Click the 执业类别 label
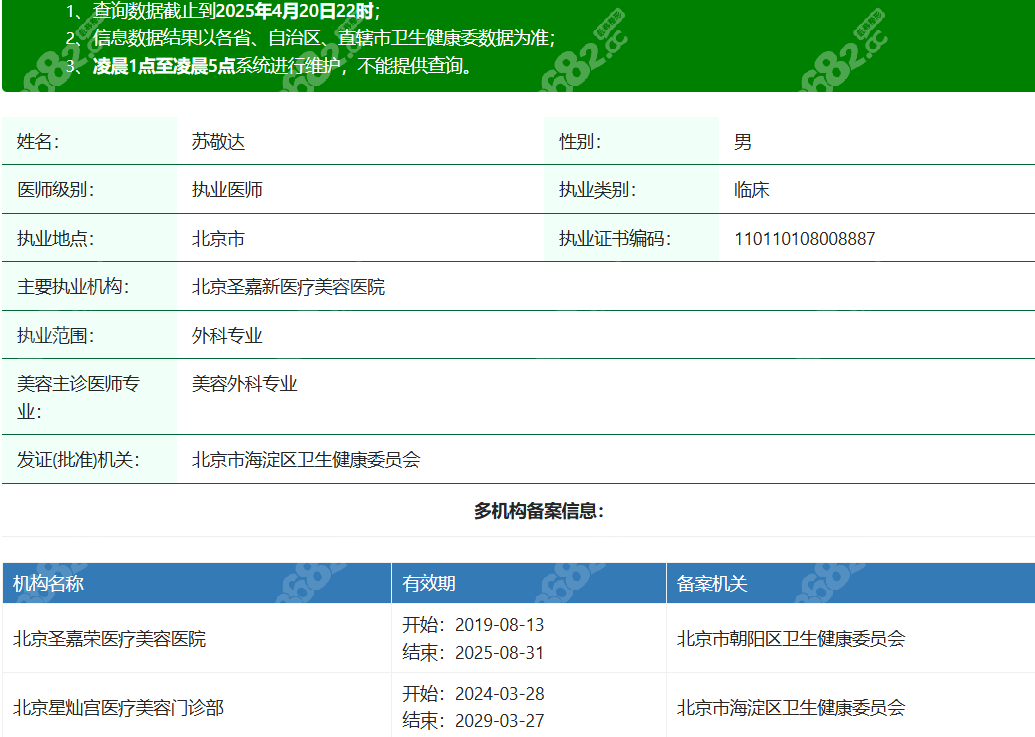The height and width of the screenshot is (737, 1035). point(597,190)
